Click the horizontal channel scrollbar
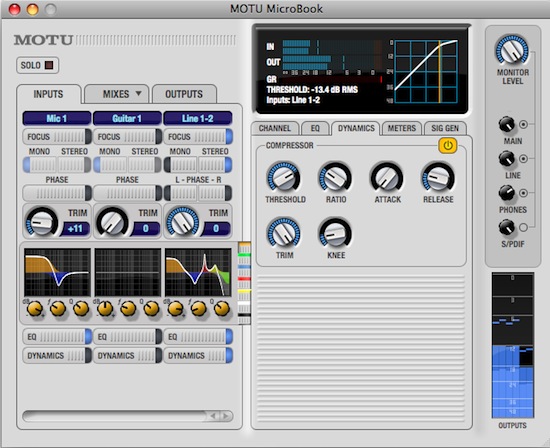Image resolution: width=550 pixels, height=448 pixels. [127, 416]
